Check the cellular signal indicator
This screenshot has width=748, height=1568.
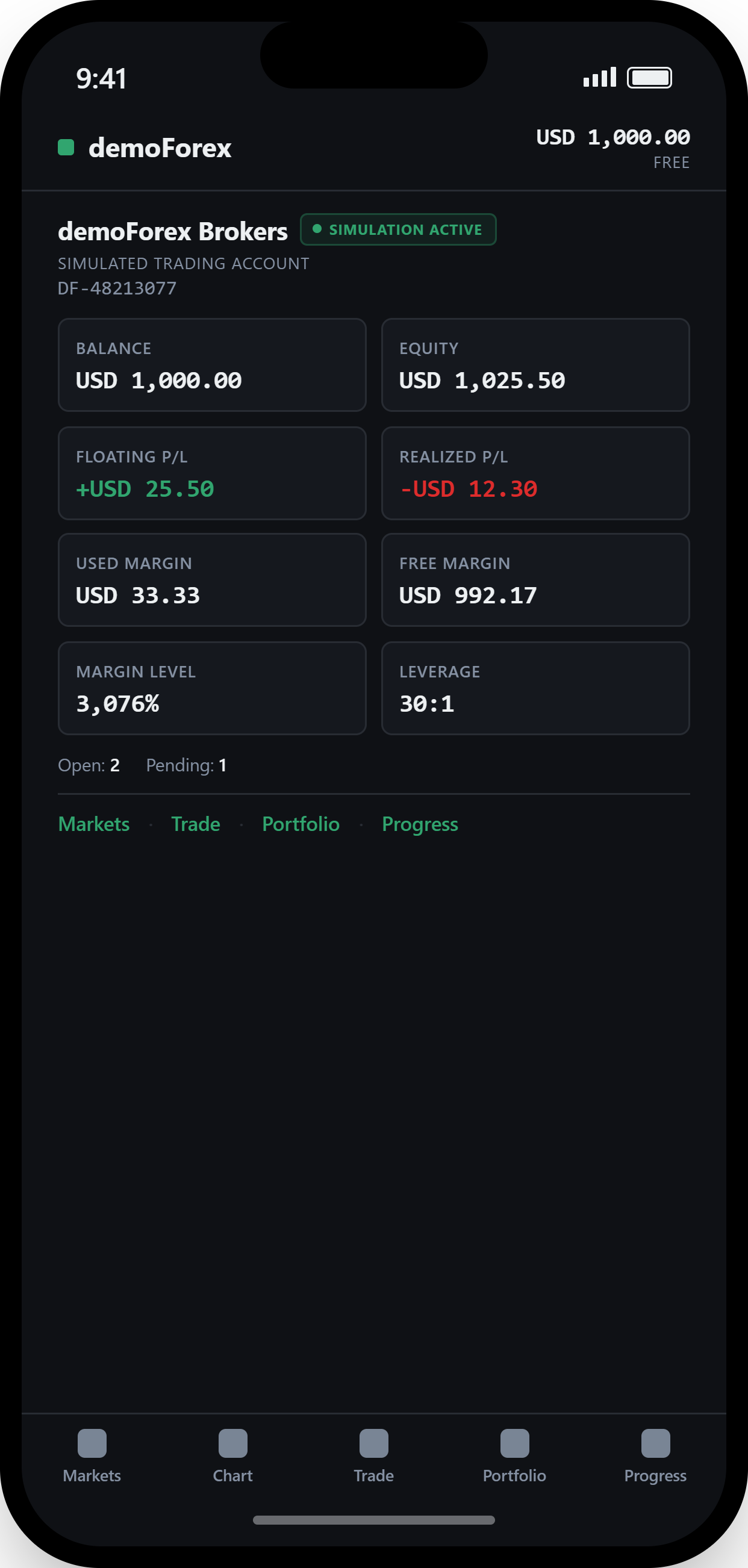coord(599,77)
